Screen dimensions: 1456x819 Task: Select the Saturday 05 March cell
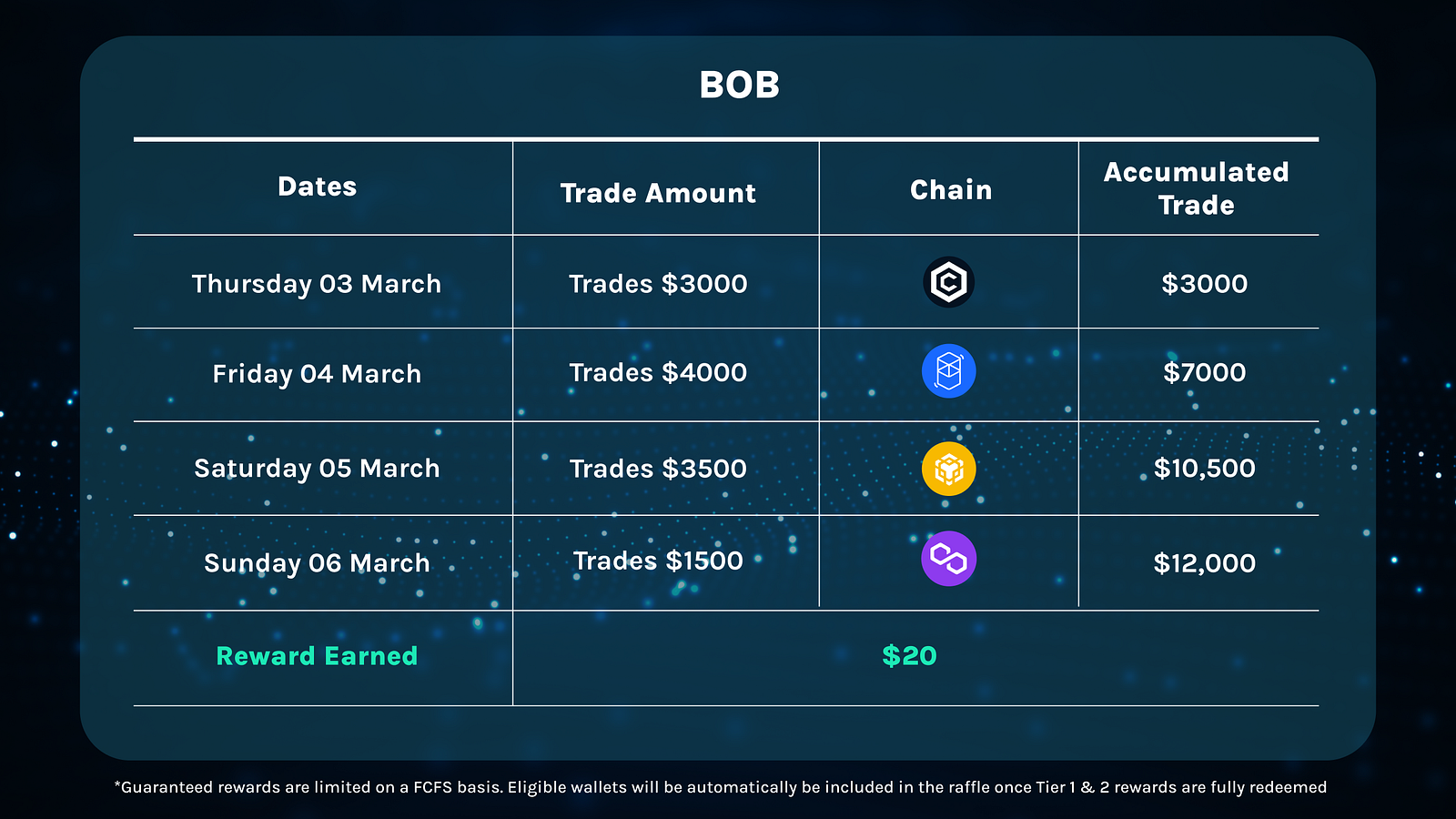317,469
